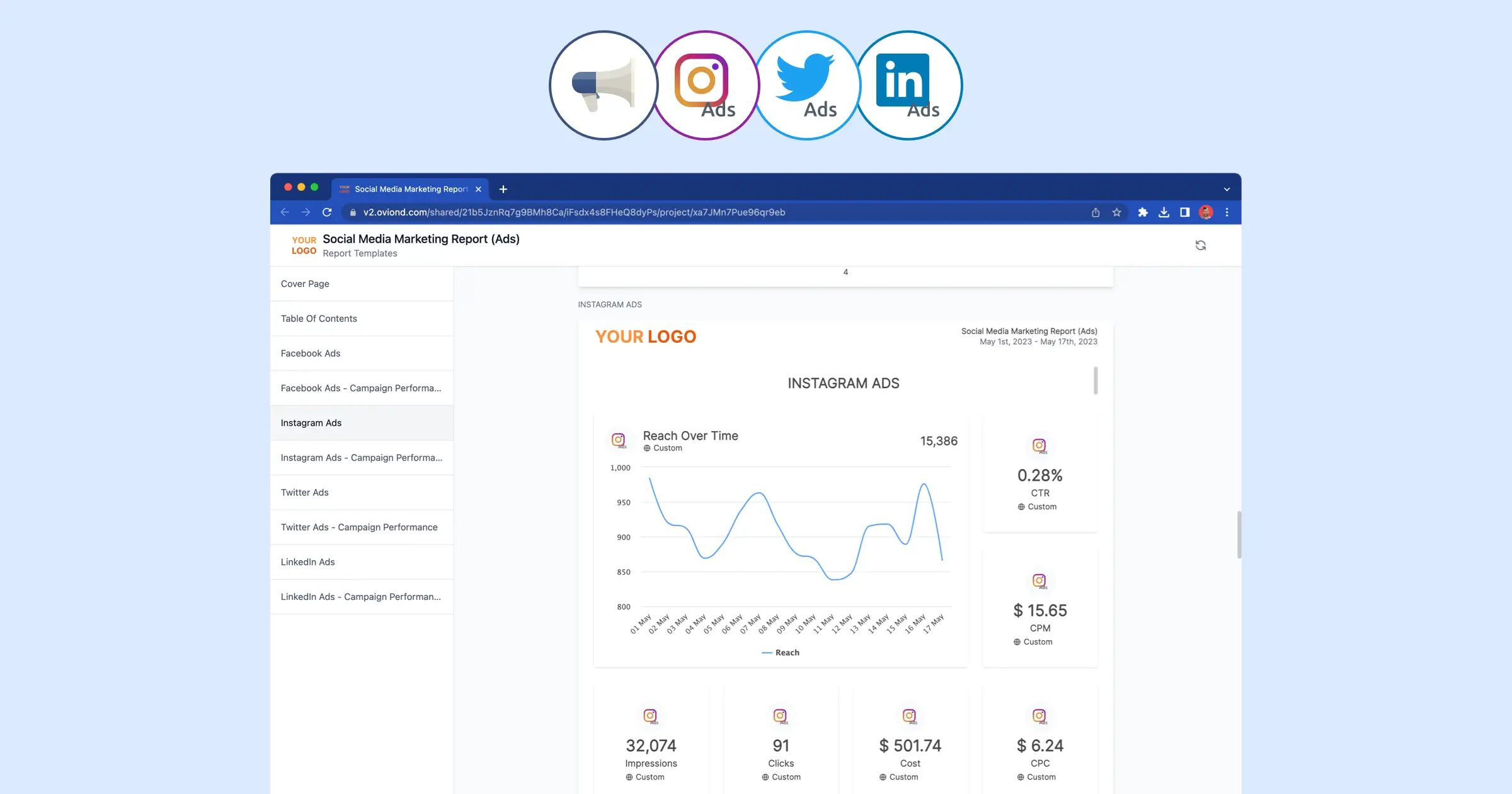Click the Twitter Ads banner icon
1512x794 pixels.
[x=808, y=86]
